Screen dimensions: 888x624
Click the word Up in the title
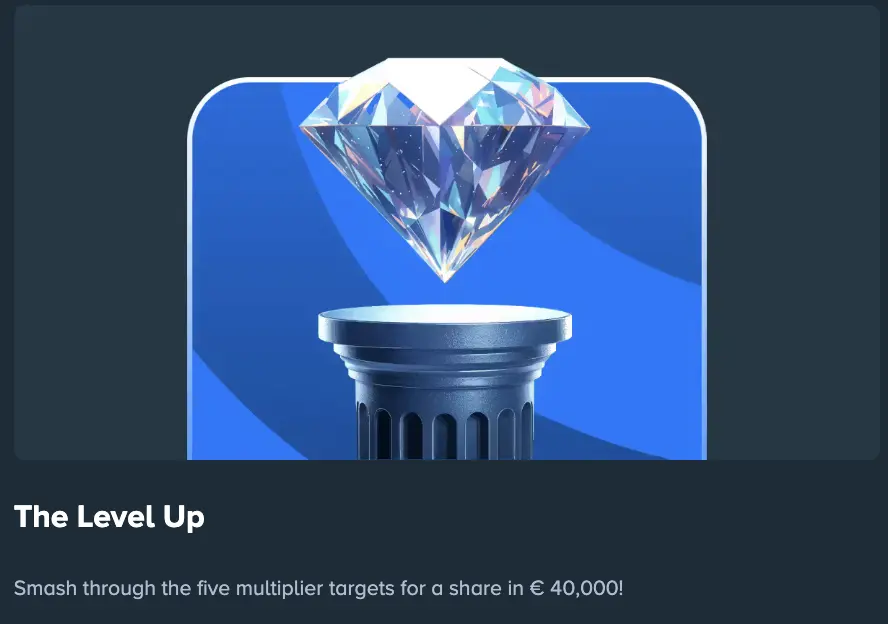tap(183, 518)
